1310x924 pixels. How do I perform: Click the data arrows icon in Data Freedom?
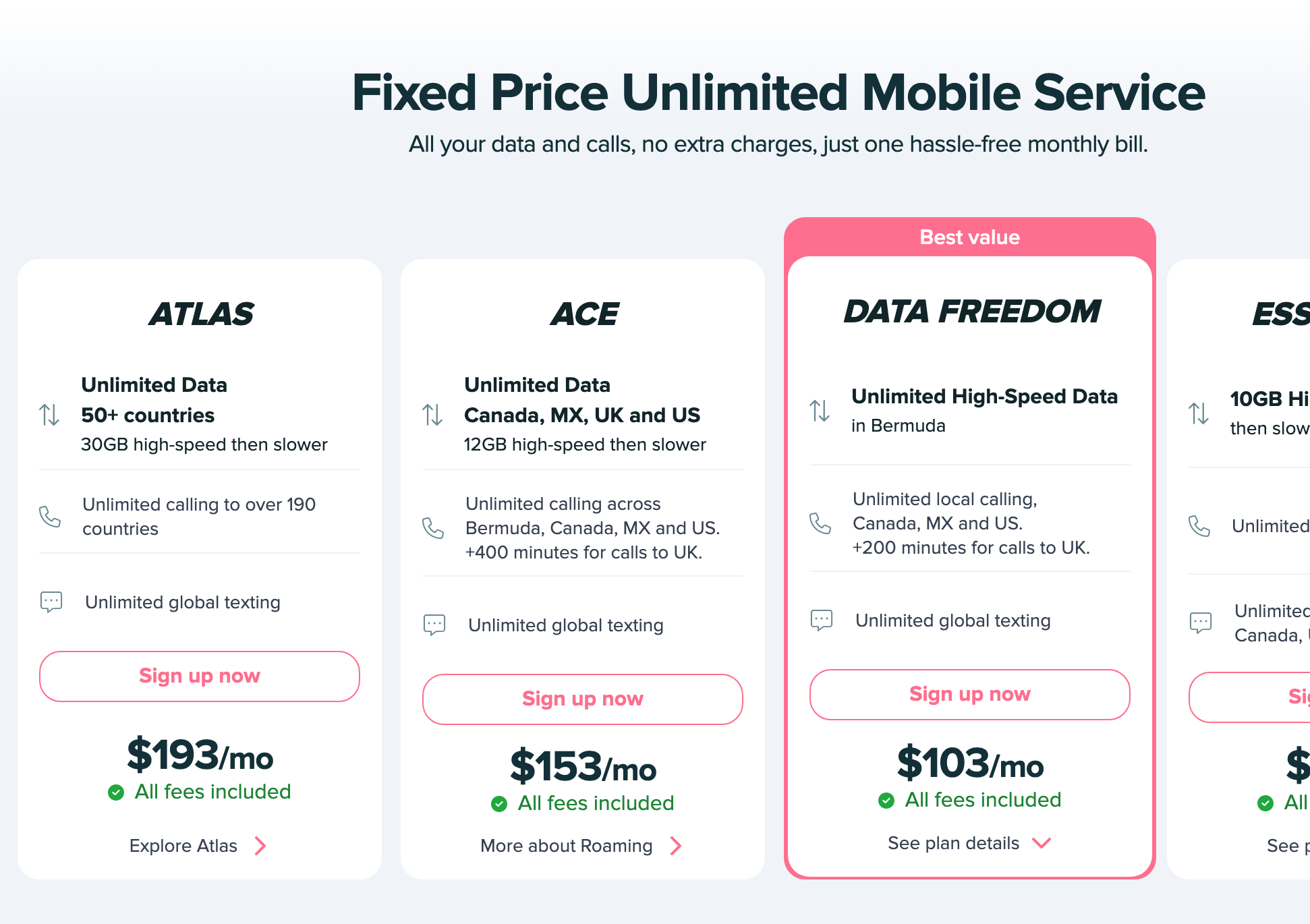coord(820,410)
